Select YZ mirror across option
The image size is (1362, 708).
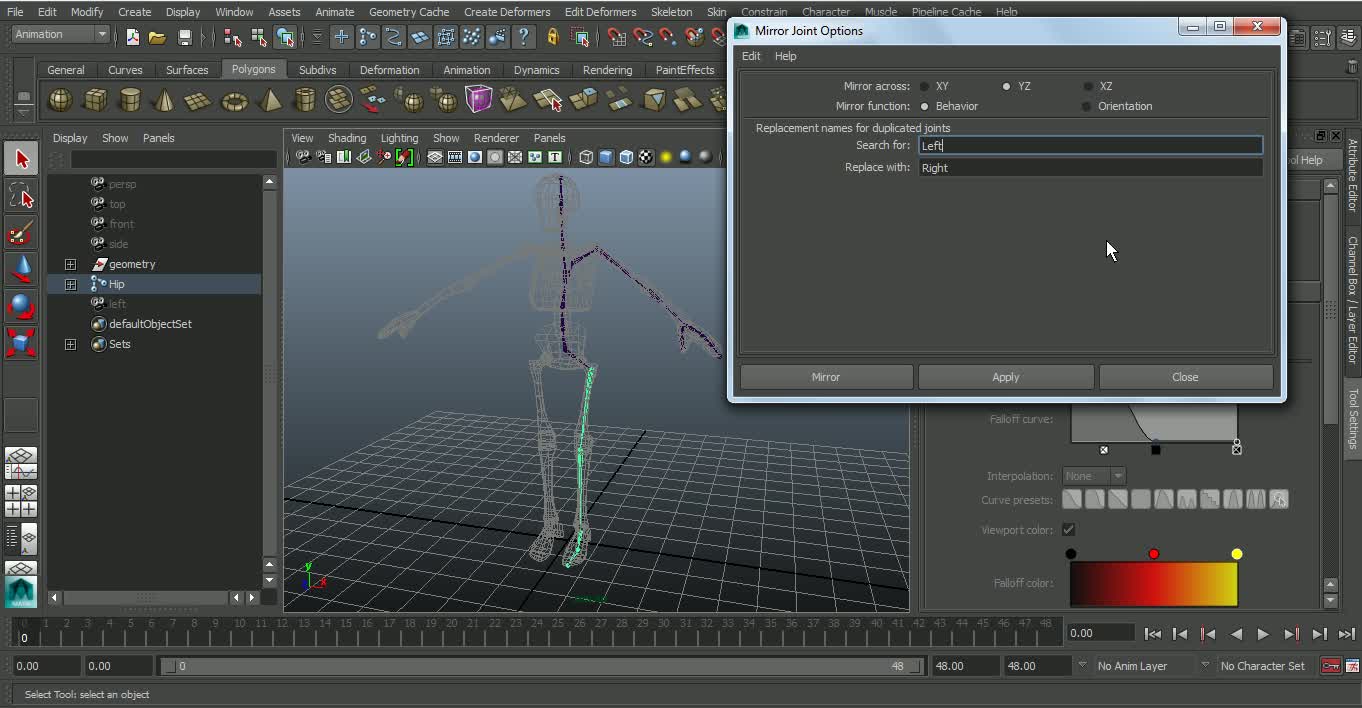tap(1007, 86)
